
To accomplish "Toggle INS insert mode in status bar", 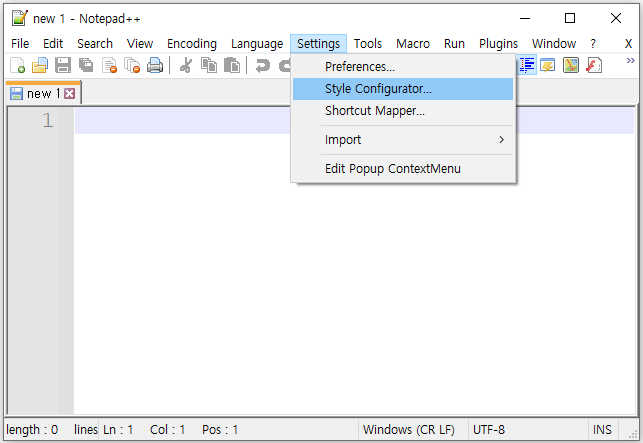I will tap(603, 429).
